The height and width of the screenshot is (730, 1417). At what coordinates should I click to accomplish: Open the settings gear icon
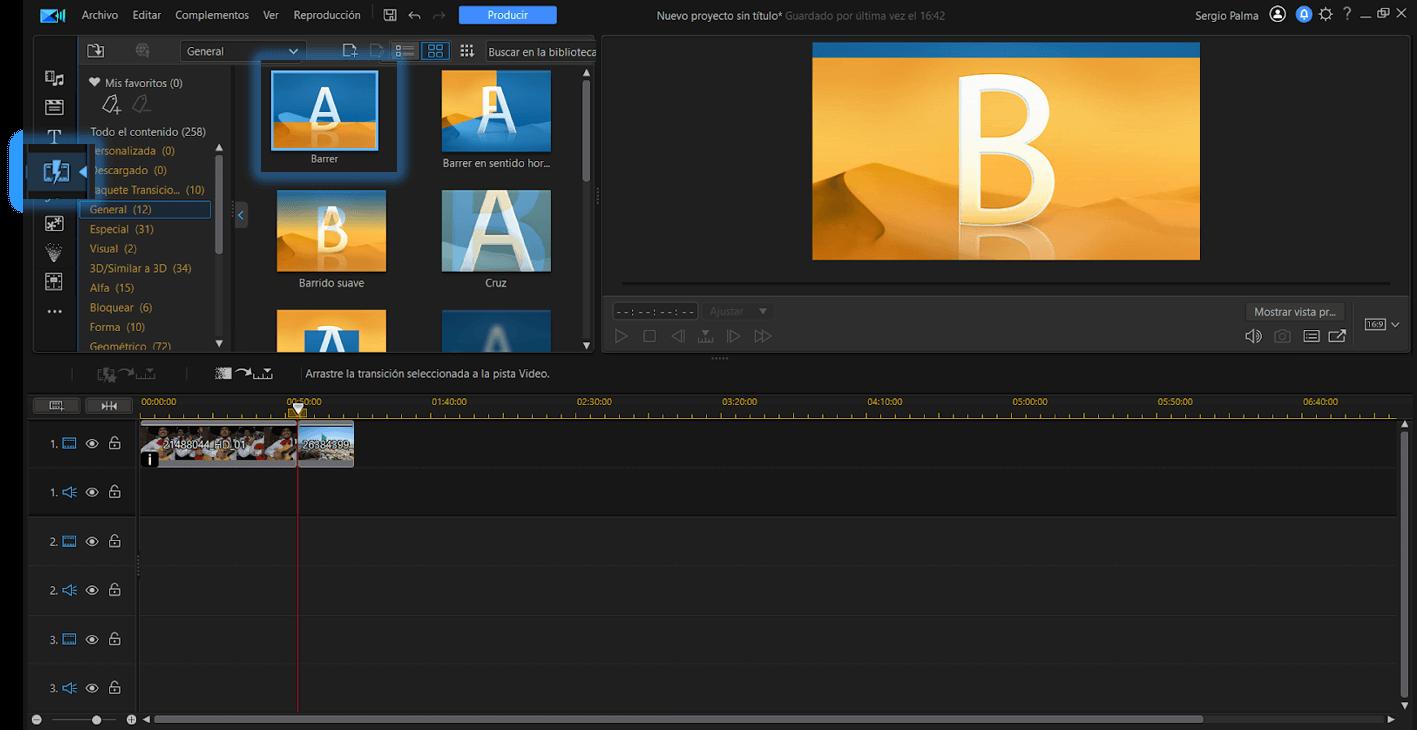(1326, 15)
